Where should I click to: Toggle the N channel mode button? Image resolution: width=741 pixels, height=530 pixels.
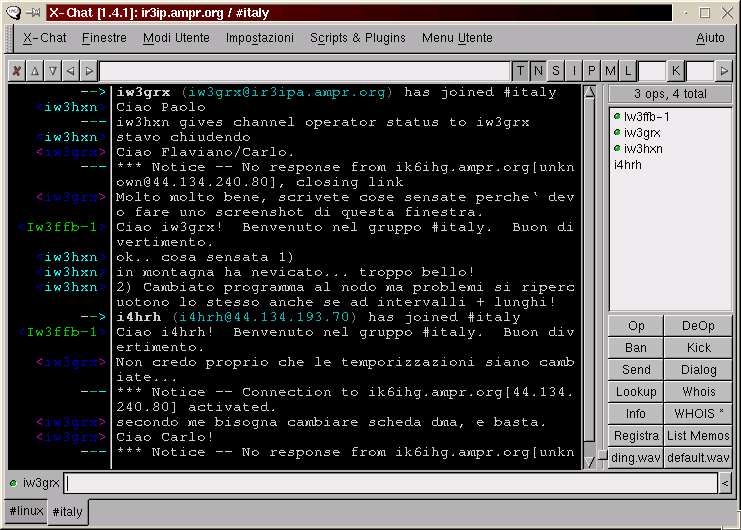(x=538, y=71)
